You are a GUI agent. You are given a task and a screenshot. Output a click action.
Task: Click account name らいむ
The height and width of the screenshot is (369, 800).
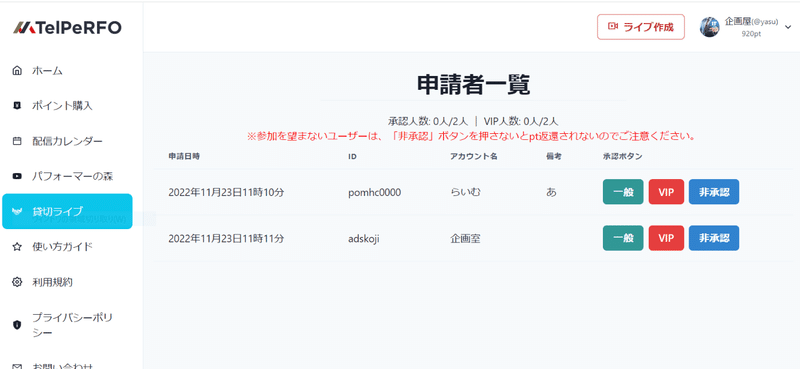click(465, 192)
